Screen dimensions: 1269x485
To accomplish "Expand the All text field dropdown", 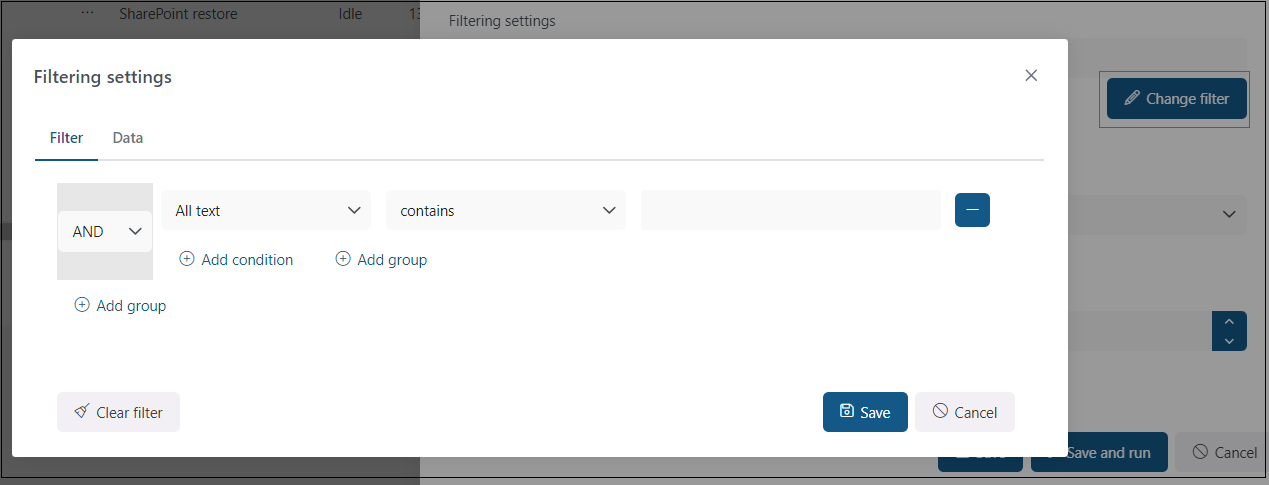I will coord(266,210).
